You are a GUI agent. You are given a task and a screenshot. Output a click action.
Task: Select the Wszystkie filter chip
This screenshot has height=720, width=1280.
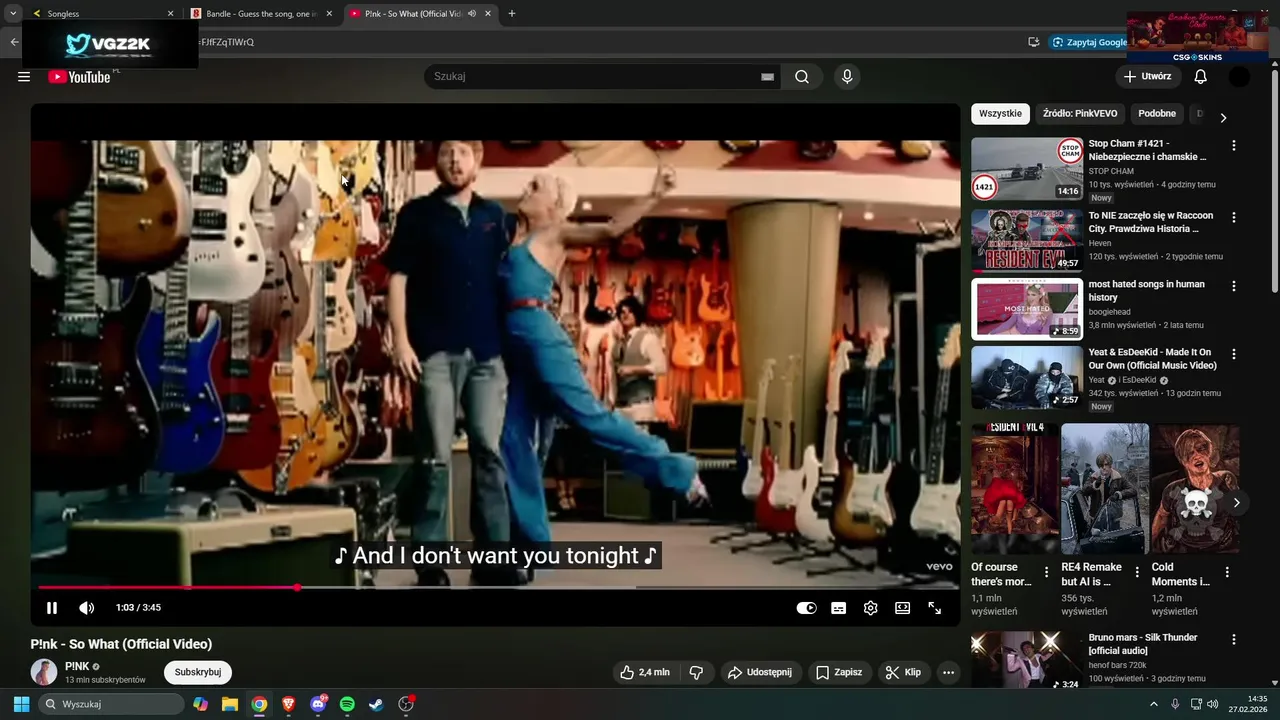tap(1000, 113)
